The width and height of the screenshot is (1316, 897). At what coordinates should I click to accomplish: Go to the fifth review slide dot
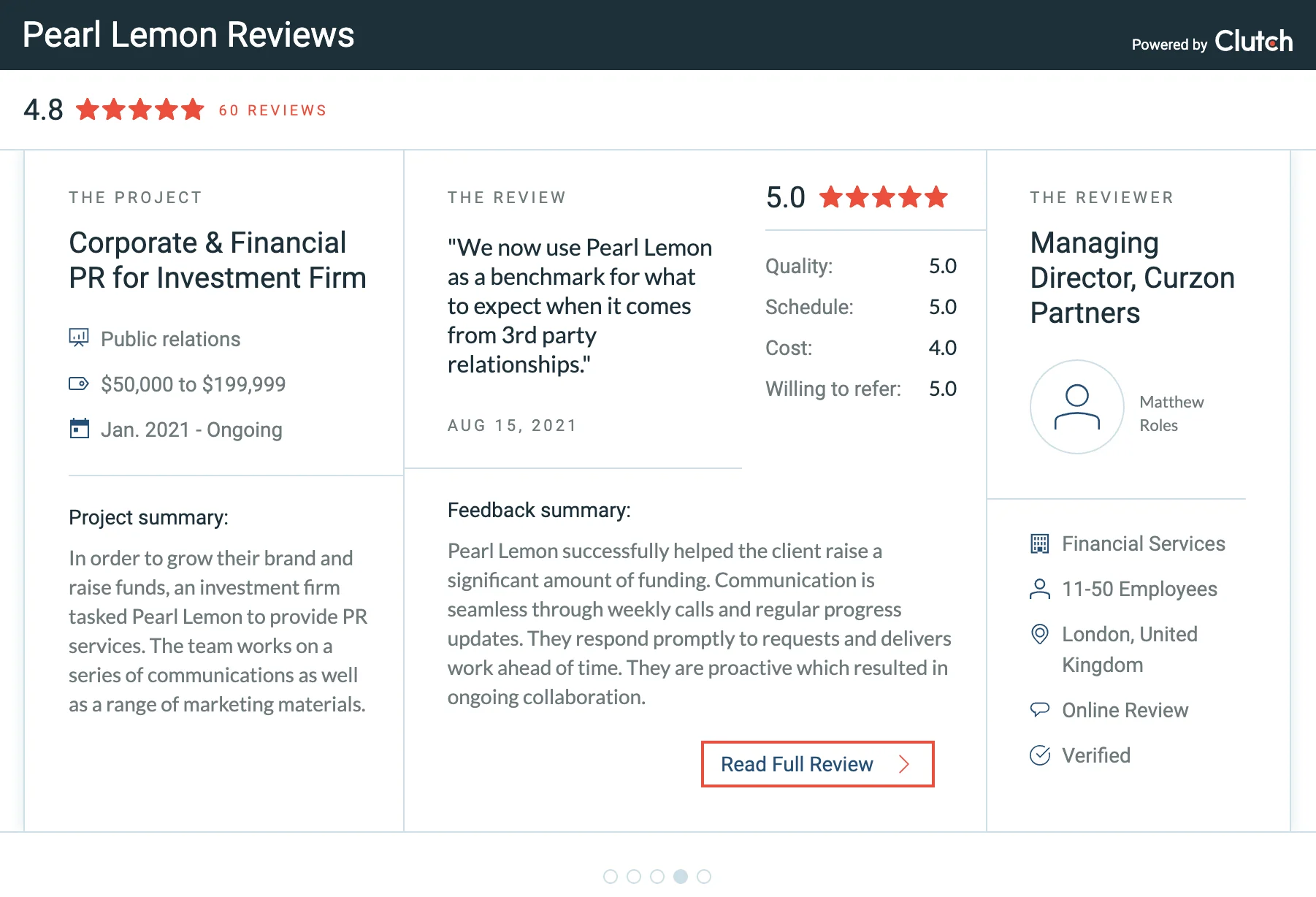(704, 877)
